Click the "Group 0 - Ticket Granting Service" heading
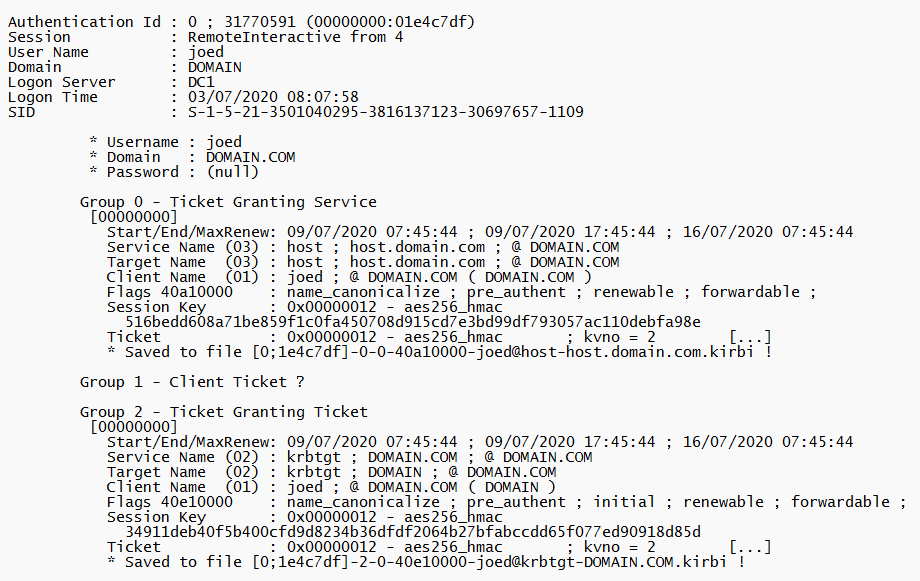Viewport: 920px width, 581px height. [228, 202]
